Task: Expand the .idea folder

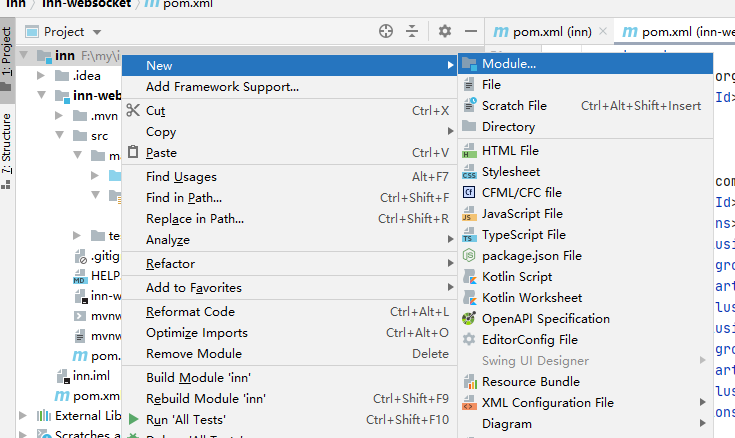Action: coord(41,75)
